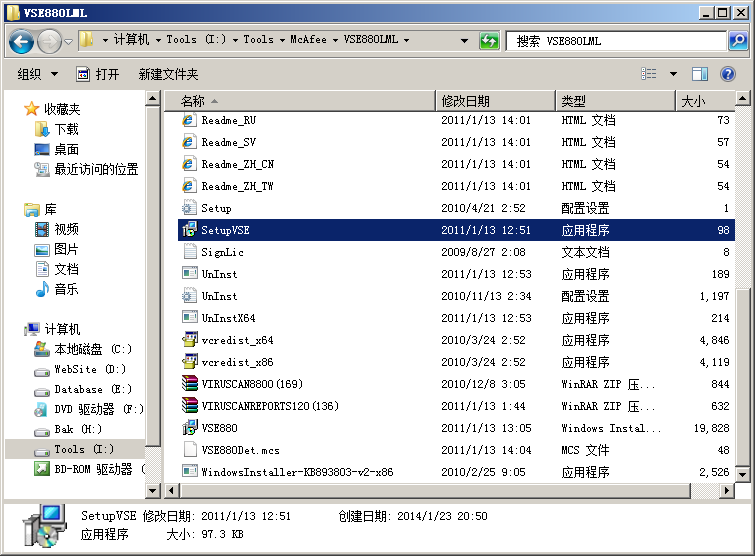The height and width of the screenshot is (556, 755).
Task: Click WindowsInstaller-KB893803-v2-x86 icon
Action: [189, 472]
